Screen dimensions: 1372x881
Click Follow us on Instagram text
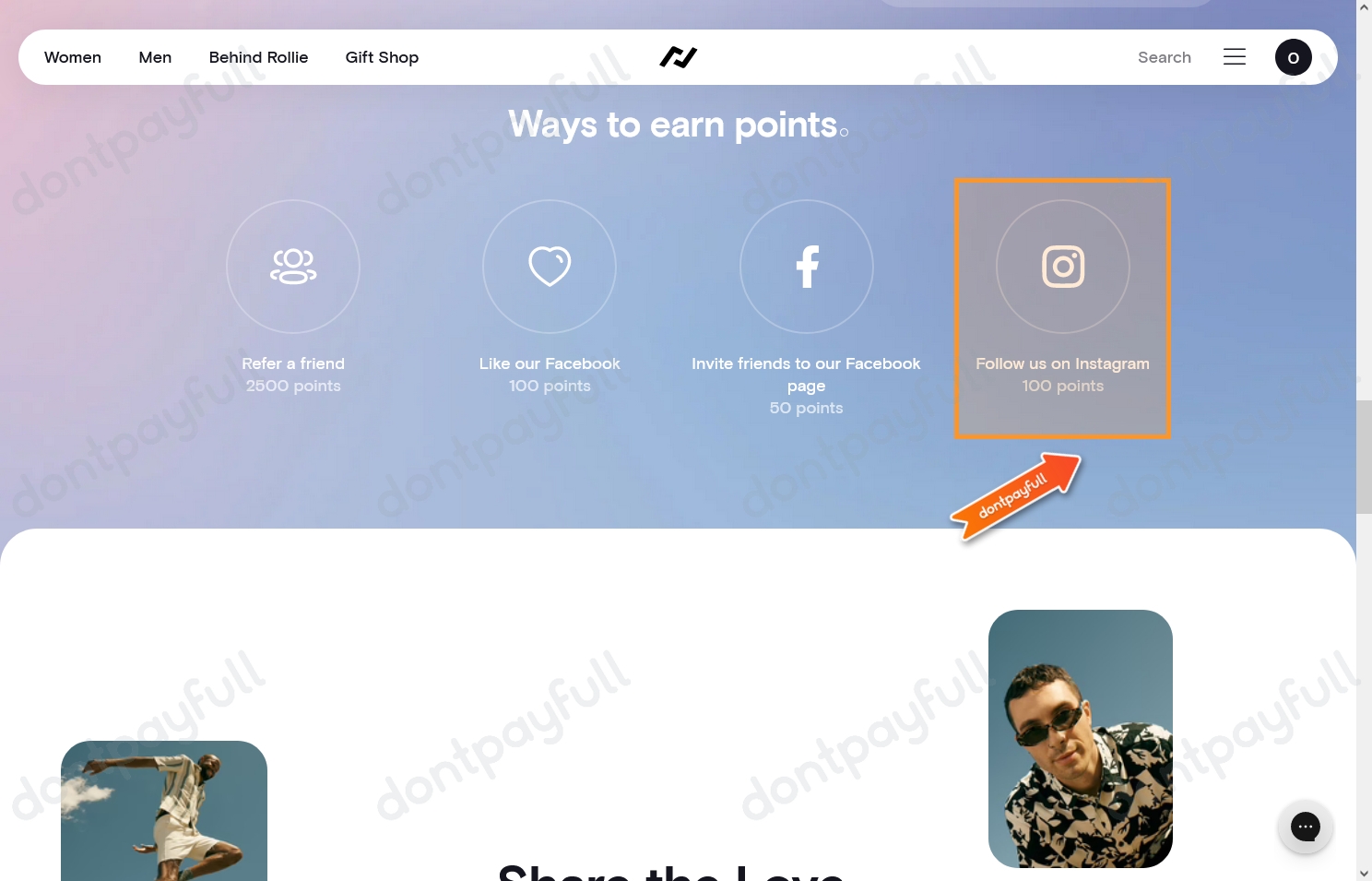pyautogui.click(x=1062, y=363)
